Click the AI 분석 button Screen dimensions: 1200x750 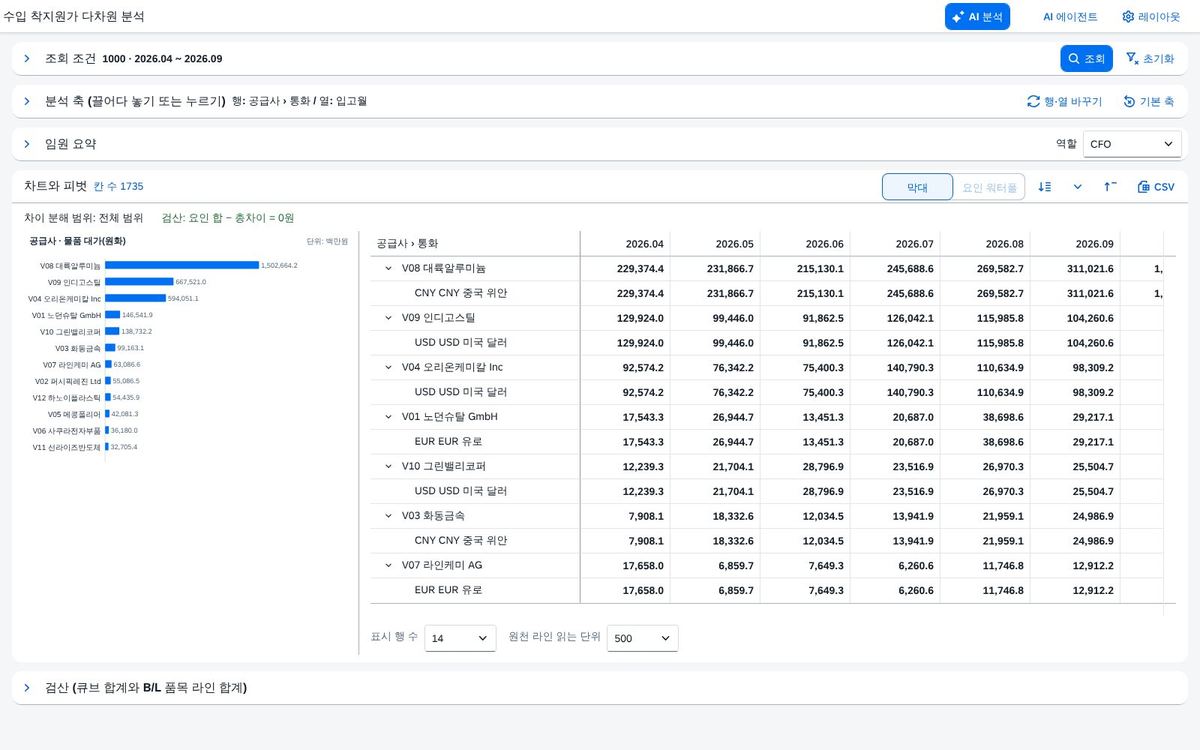pyautogui.click(x=977, y=17)
